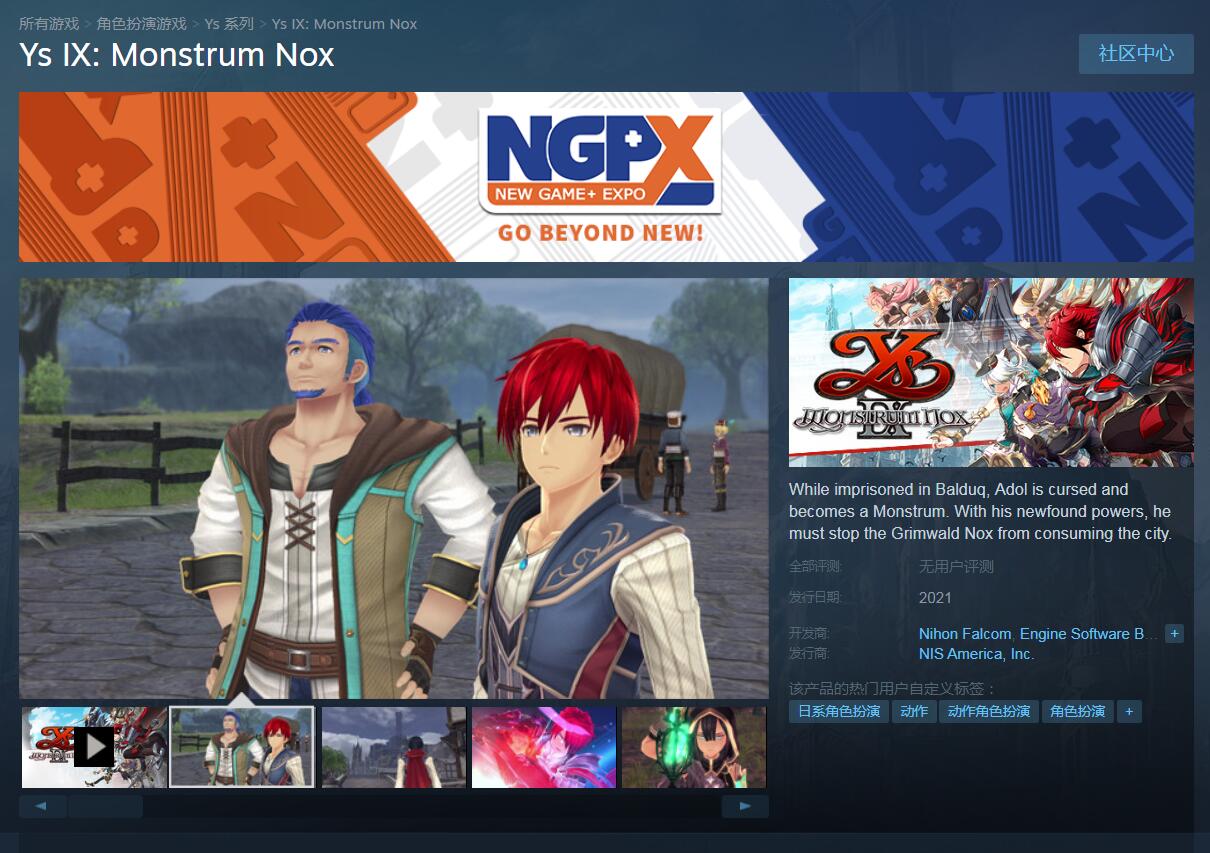
Task: Open the NIS America, Inc. publisher link
Action: pos(977,654)
